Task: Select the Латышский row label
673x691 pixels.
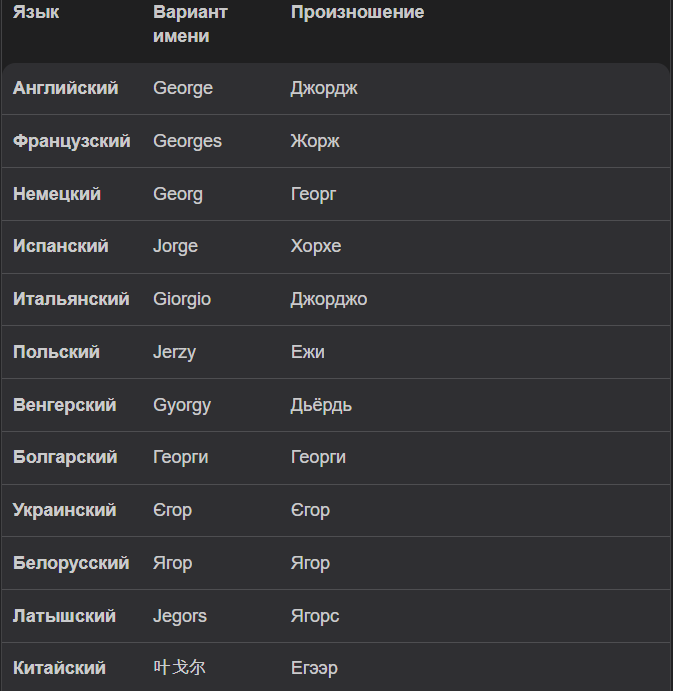Action: click(64, 616)
